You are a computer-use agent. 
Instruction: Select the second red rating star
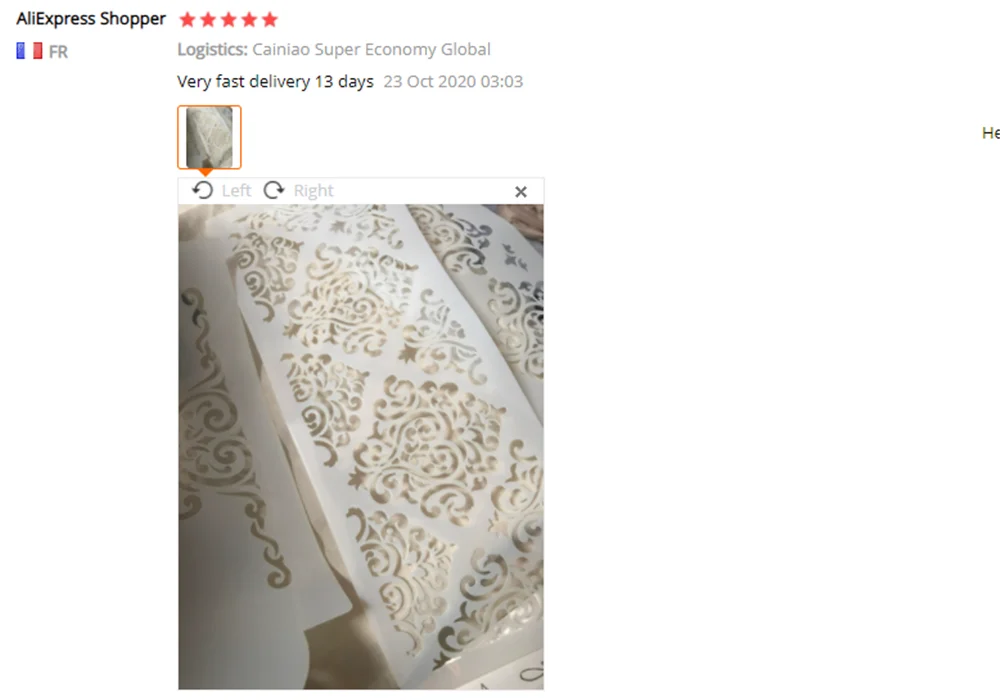click(x=208, y=20)
